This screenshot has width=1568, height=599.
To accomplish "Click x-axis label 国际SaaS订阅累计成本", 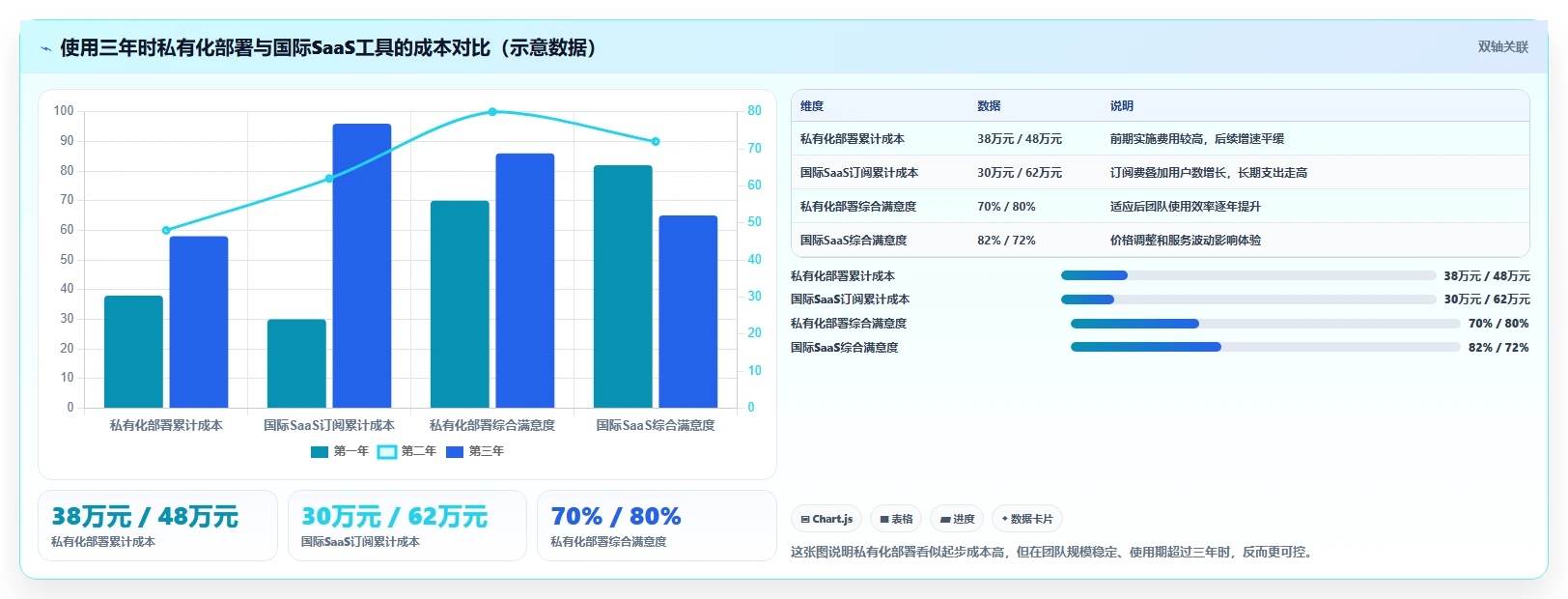I will click(329, 425).
